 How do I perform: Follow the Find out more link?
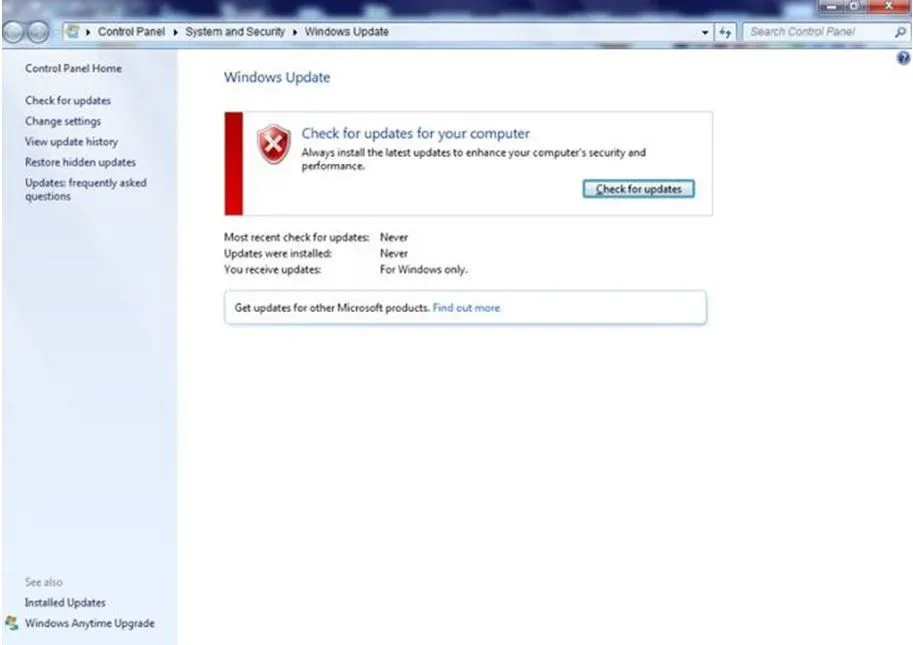(x=466, y=307)
